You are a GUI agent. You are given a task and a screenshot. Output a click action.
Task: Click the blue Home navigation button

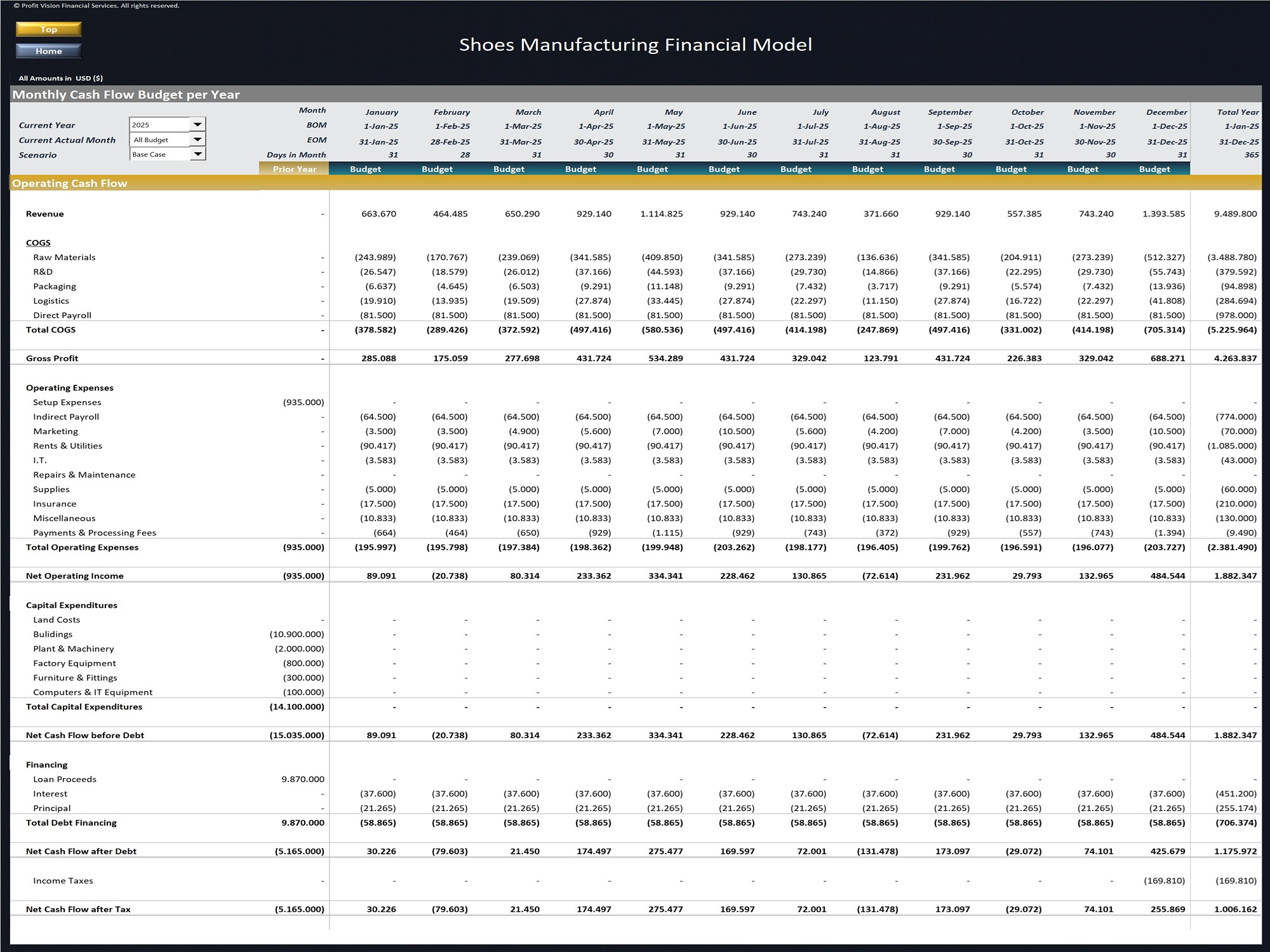[48, 51]
